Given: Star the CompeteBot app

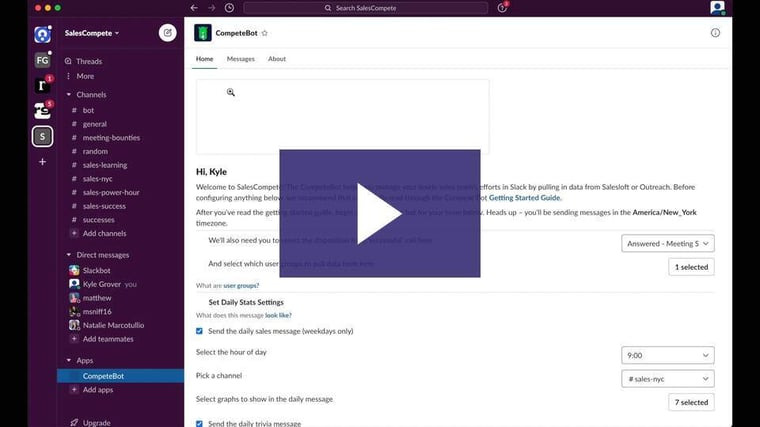Looking at the screenshot, I should [x=265, y=33].
